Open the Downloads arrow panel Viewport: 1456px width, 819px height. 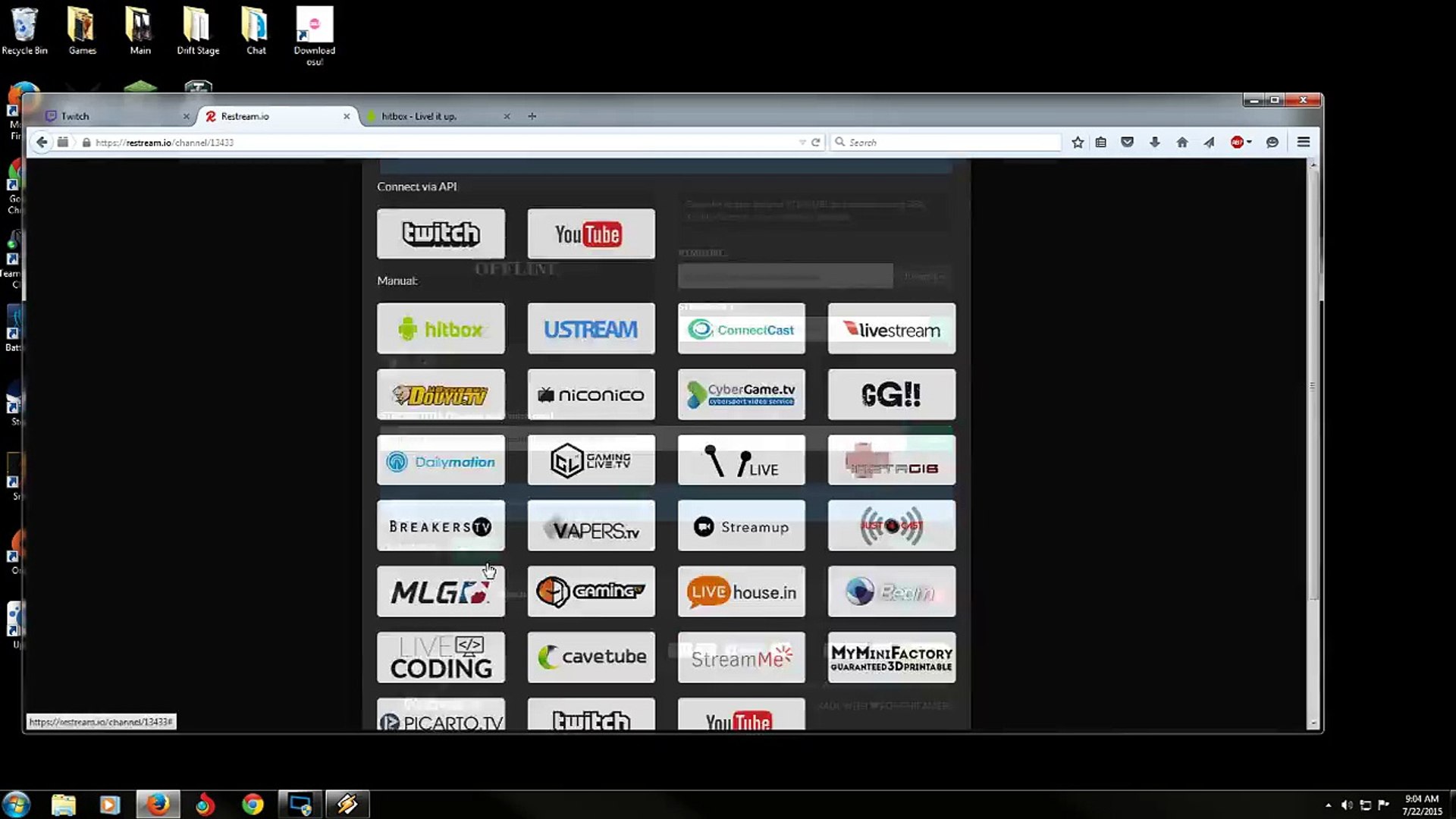click(x=1155, y=142)
